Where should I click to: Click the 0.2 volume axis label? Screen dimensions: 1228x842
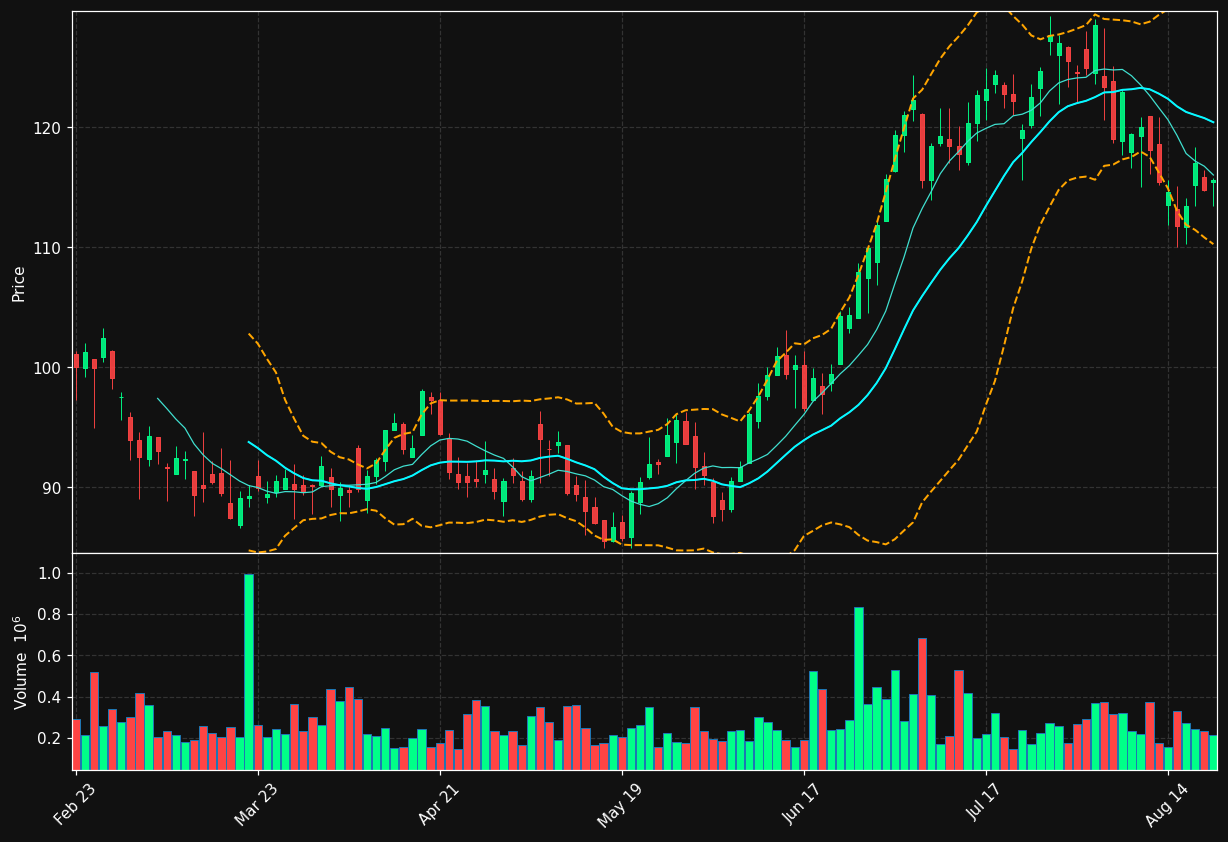(x=50, y=738)
